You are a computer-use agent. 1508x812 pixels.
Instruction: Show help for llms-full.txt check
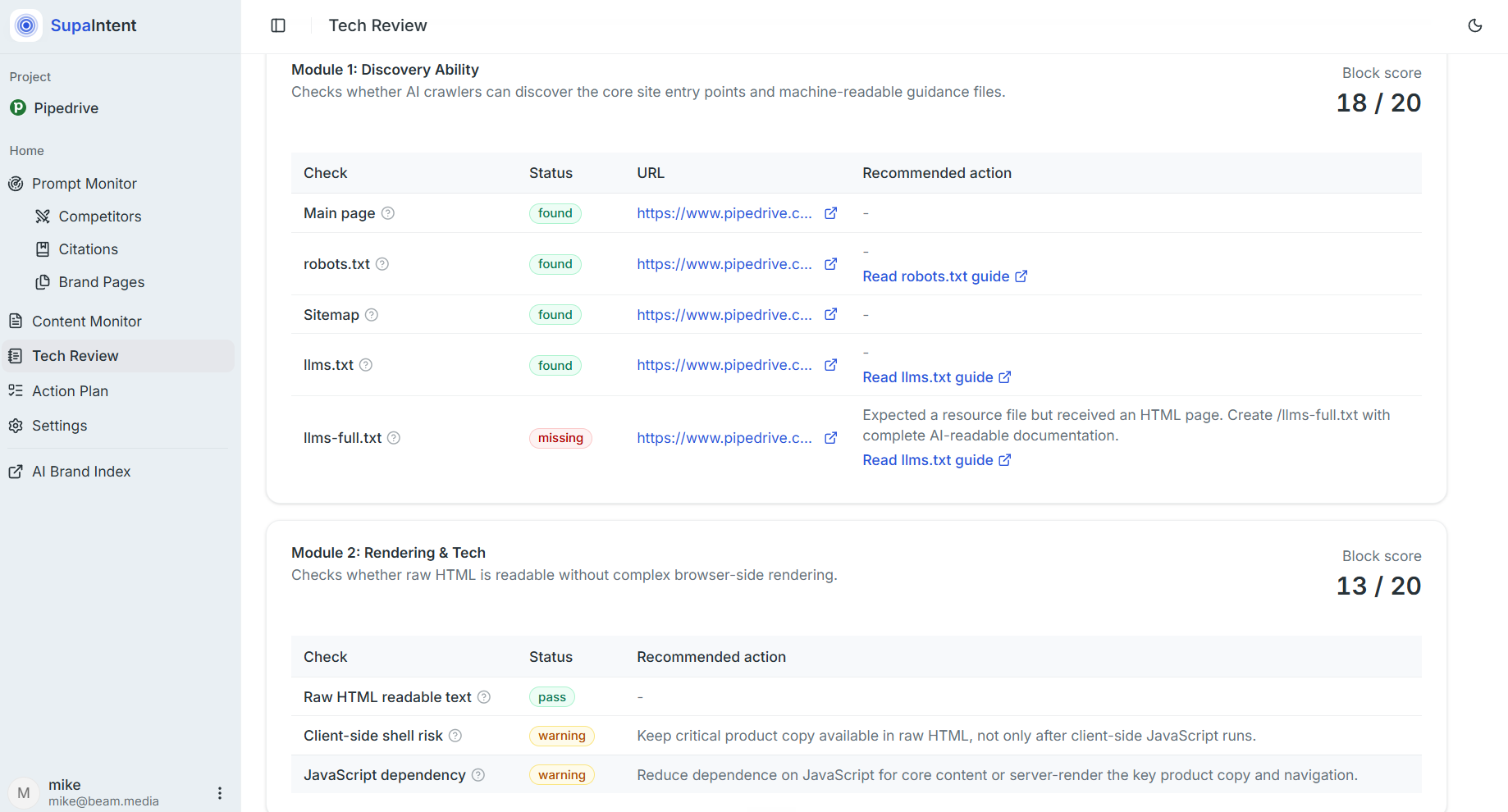[394, 438]
